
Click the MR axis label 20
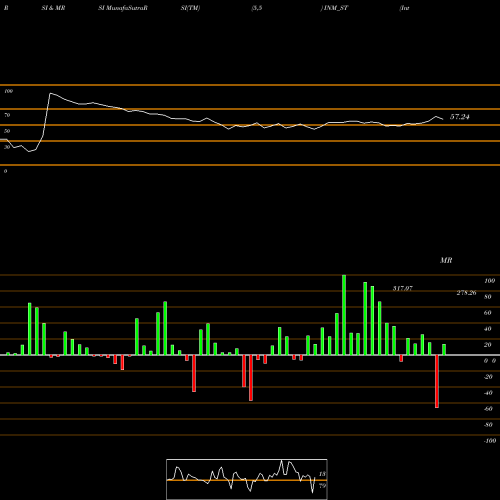tap(488, 345)
